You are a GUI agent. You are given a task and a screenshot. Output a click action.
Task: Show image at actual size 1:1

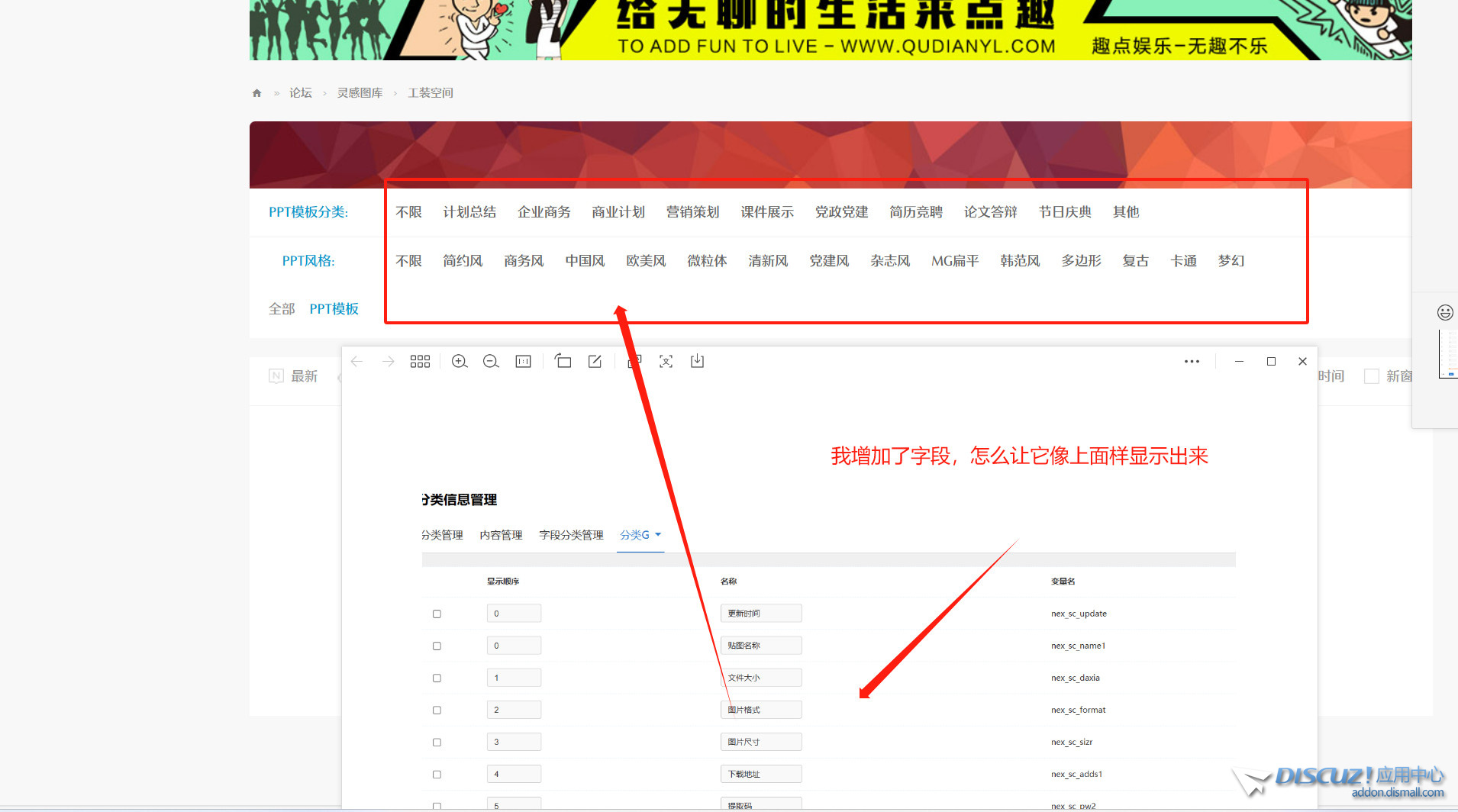[x=523, y=362]
